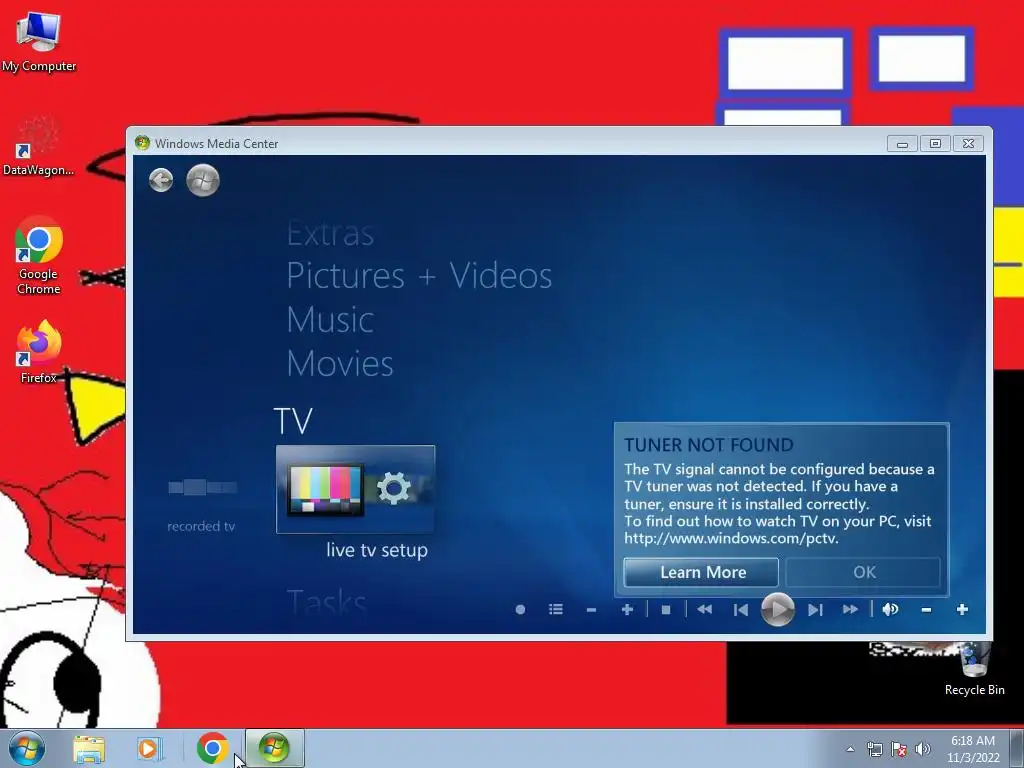Screen dimensions: 1024x768
Task: Select Pictures + Videos menu entry
Action: 419,276
